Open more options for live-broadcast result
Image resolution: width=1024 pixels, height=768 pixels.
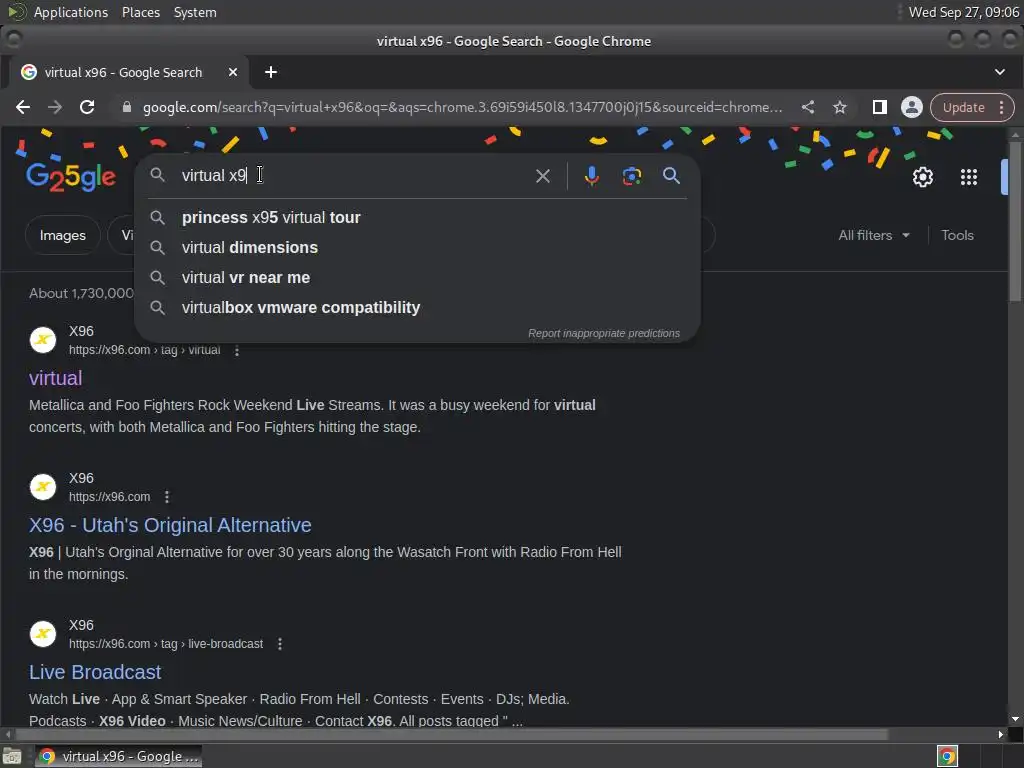tap(280, 644)
